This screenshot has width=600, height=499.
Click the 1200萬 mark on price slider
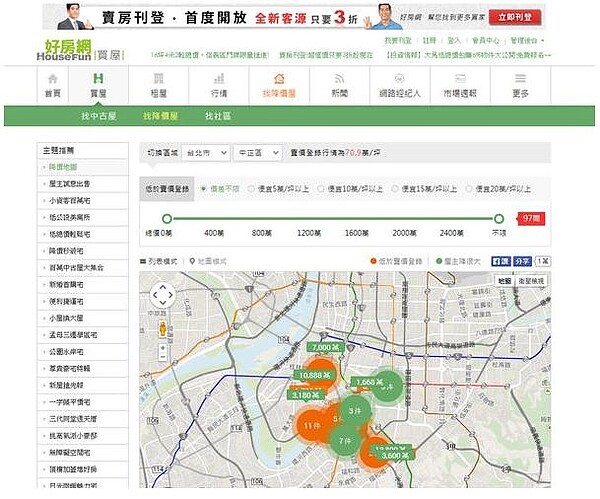(x=309, y=233)
